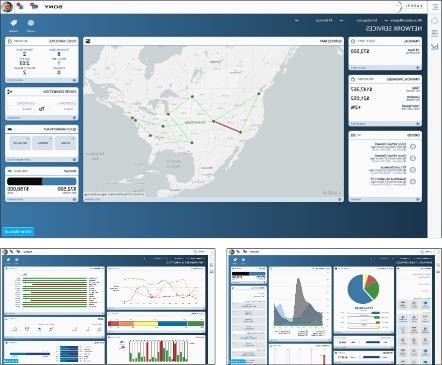Click the Cloud Connection panel header icon

10,91
